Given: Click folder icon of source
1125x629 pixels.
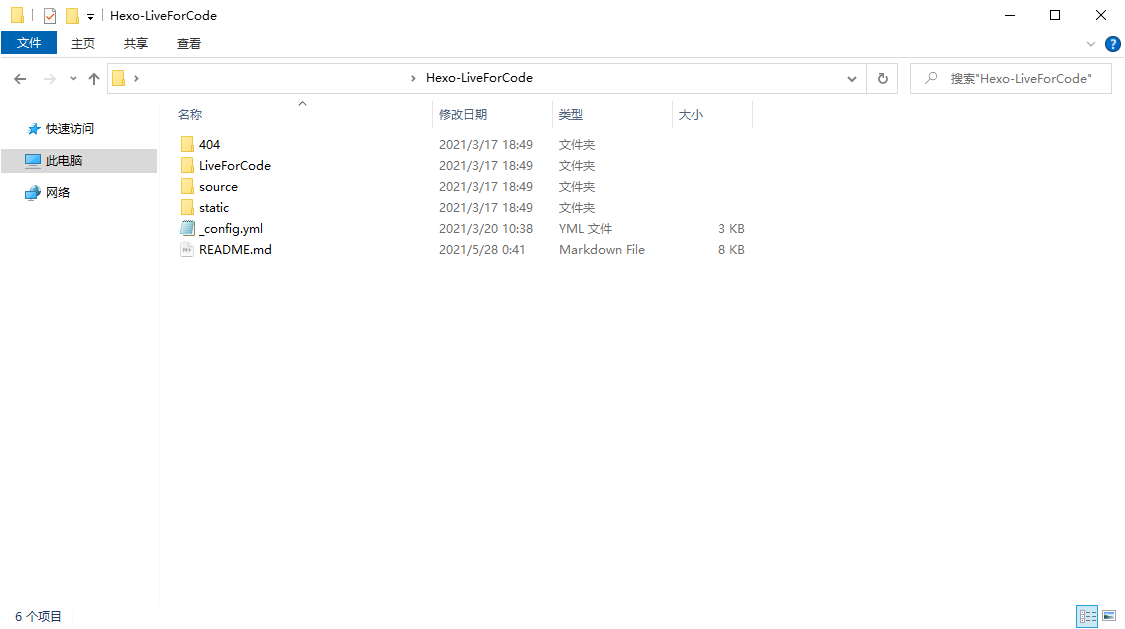Looking at the screenshot, I should point(187,186).
